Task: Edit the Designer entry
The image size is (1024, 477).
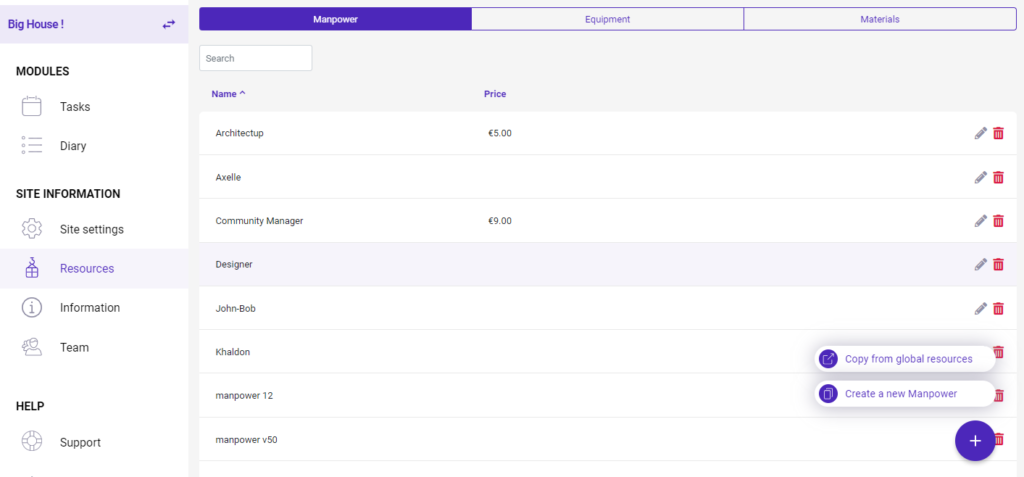Action: click(x=980, y=265)
